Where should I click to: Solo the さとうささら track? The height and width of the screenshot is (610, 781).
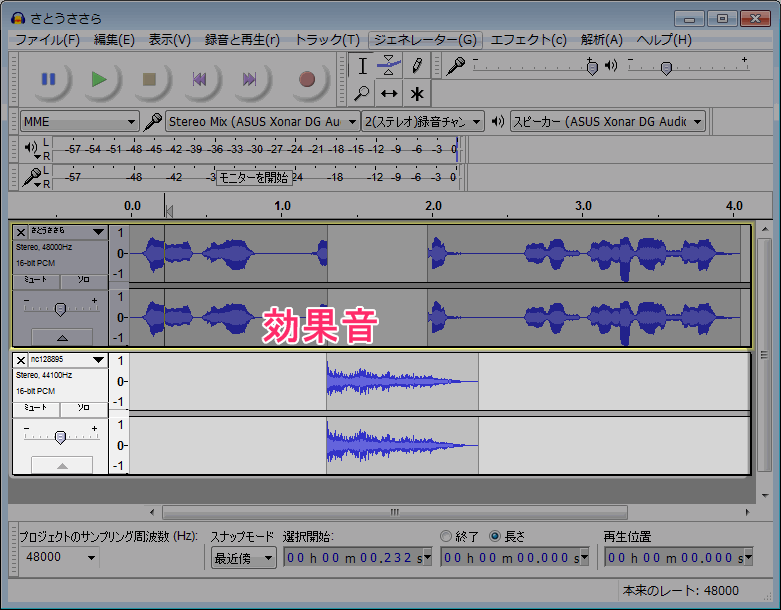point(84,280)
